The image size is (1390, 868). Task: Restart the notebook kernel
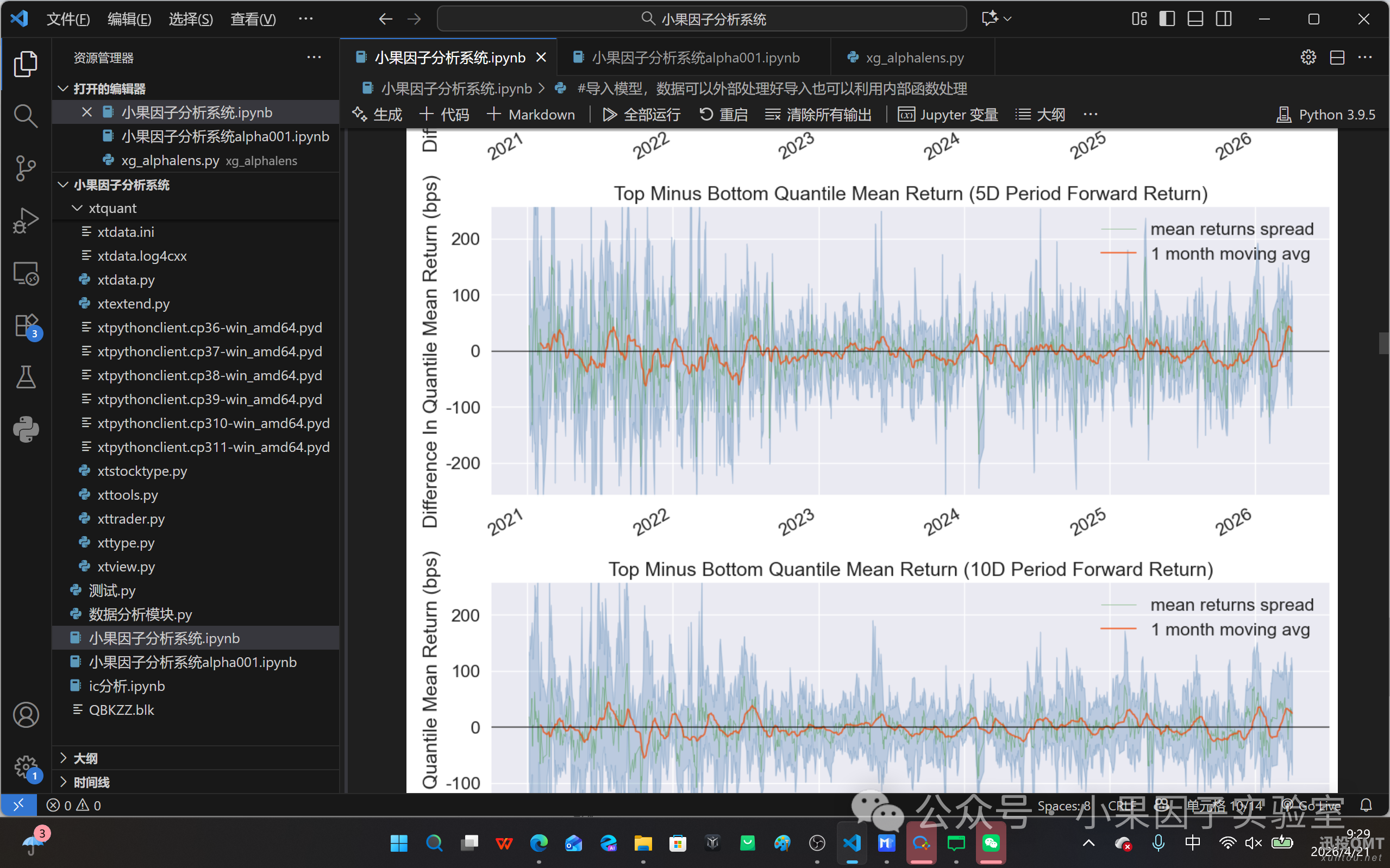[x=723, y=115]
